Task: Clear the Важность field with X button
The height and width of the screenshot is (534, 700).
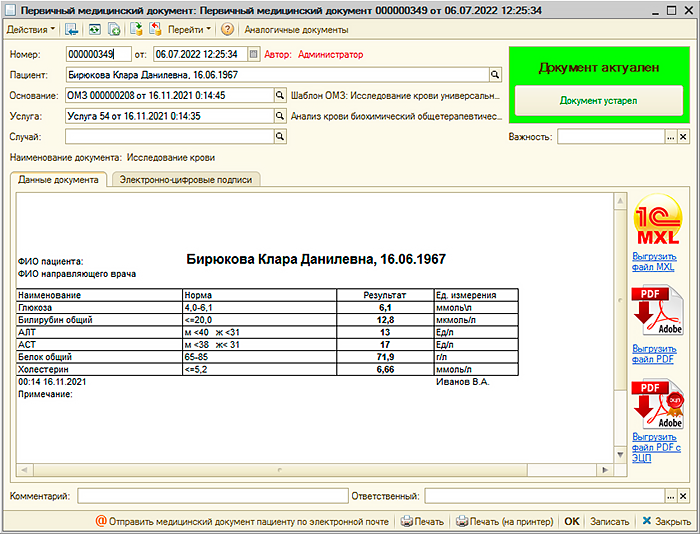Action: 683,137
